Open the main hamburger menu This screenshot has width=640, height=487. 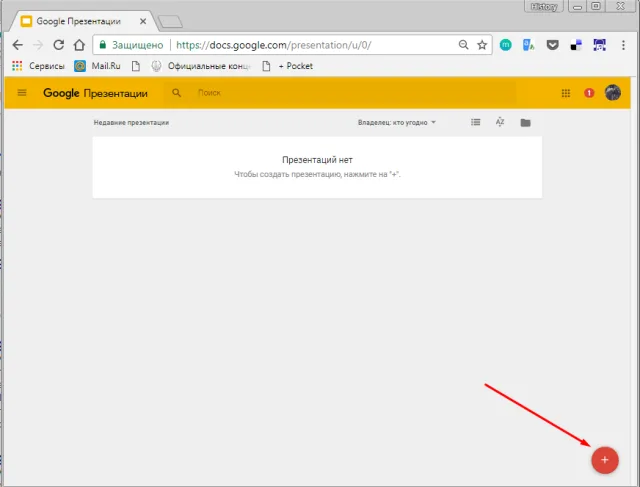(22, 93)
